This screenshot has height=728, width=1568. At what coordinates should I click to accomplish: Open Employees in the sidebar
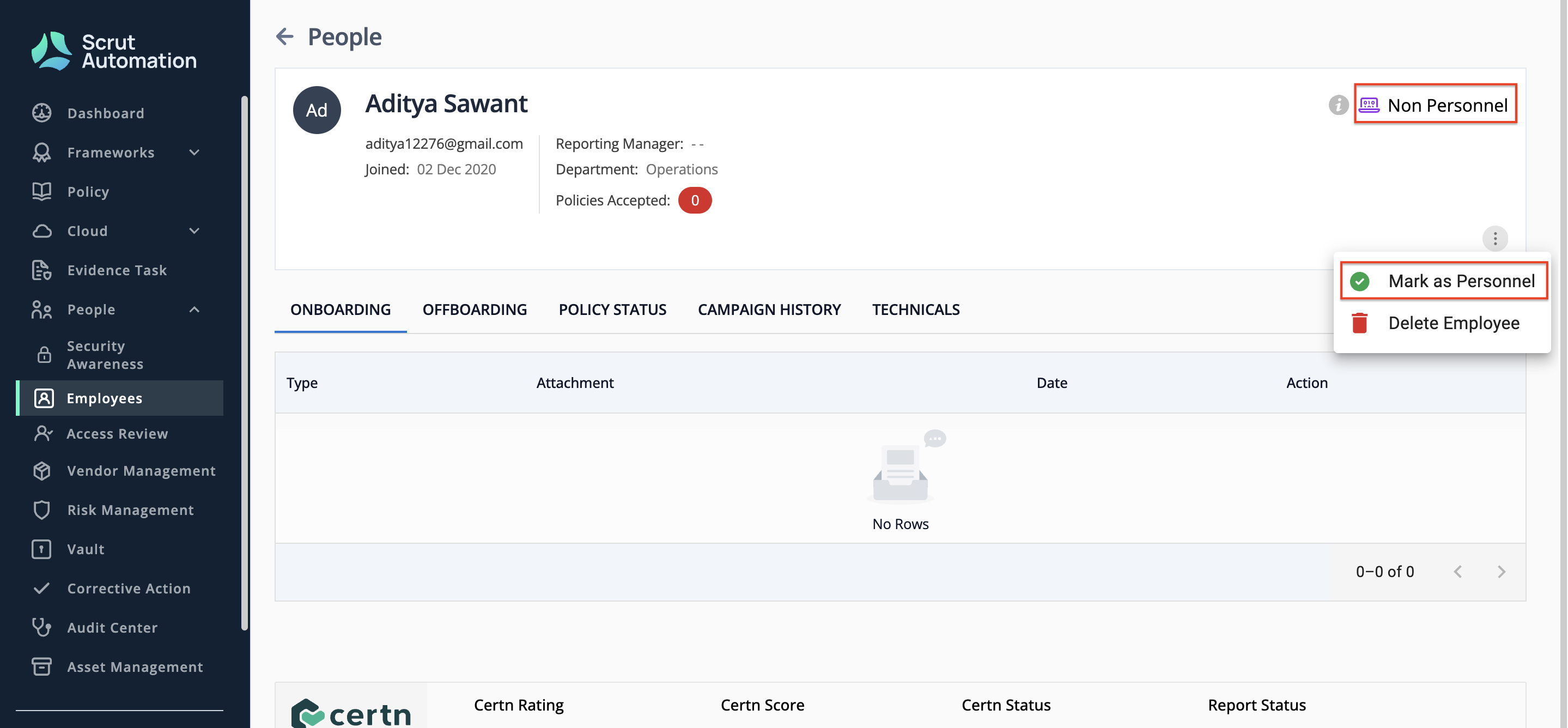pos(120,398)
